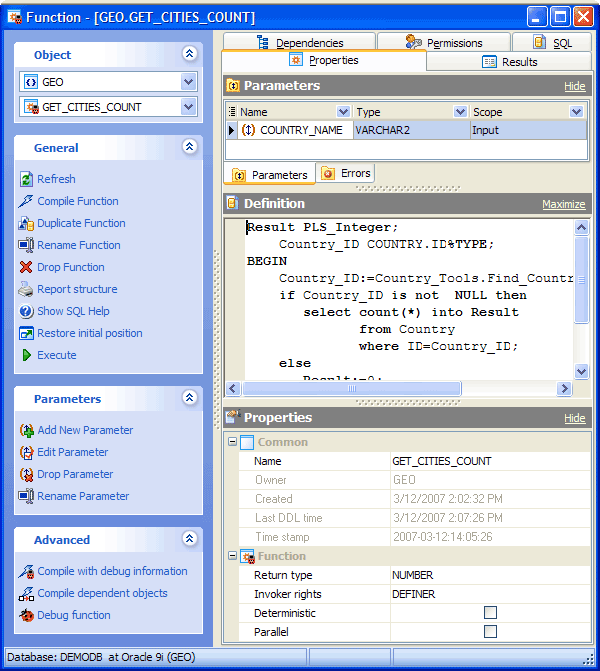Click the Duplicate Function icon
This screenshot has height=671, width=600.
pyautogui.click(x=26, y=223)
